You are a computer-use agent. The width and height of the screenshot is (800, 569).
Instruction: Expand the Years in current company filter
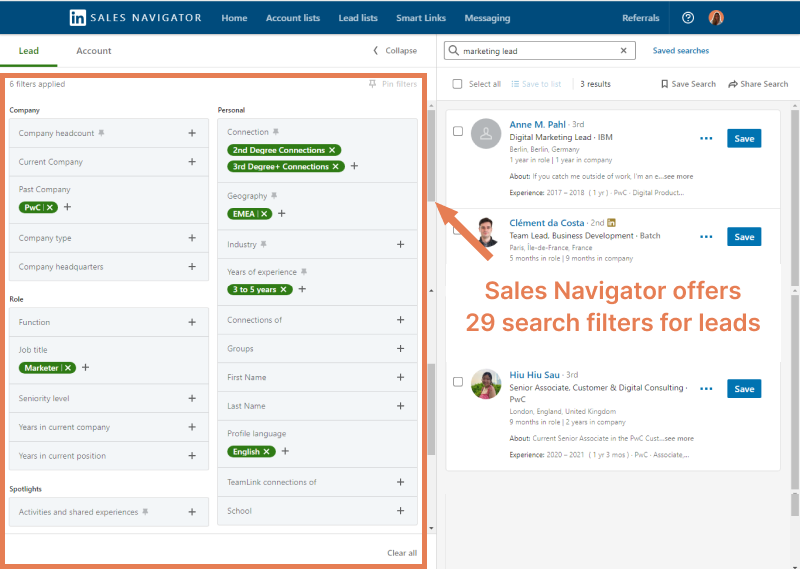192,427
